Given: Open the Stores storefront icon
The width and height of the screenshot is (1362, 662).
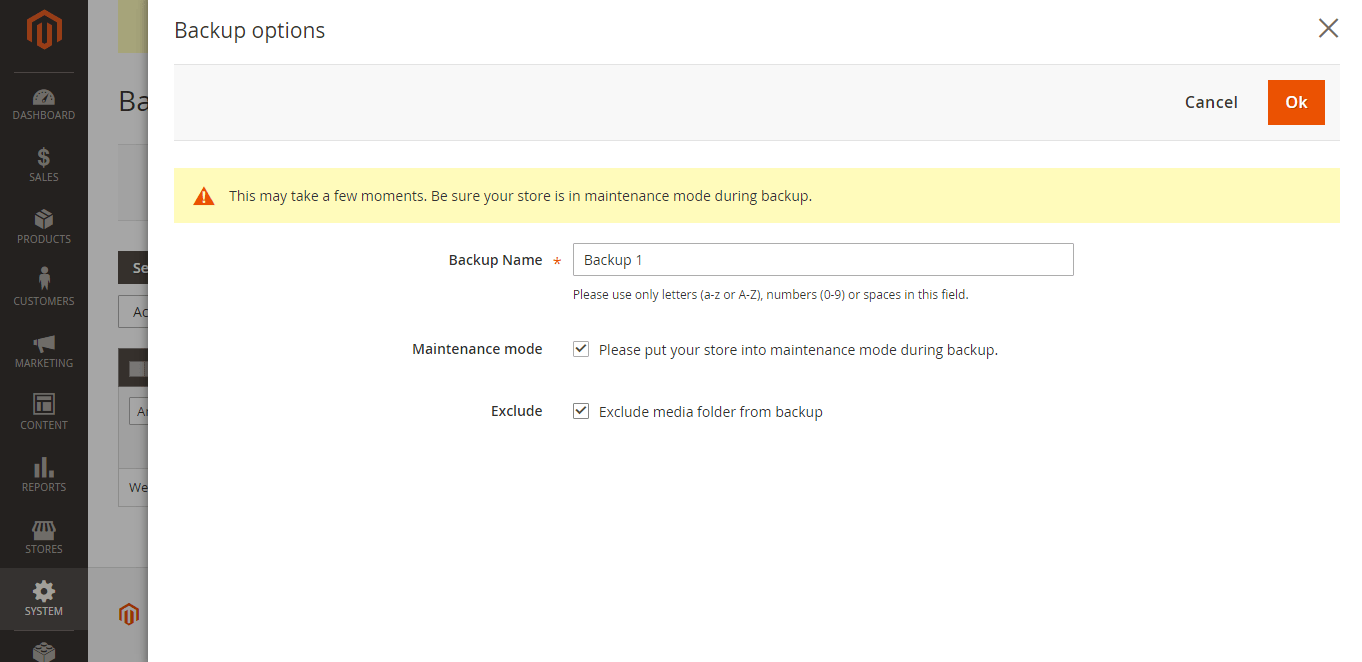Looking at the screenshot, I should (x=44, y=530).
